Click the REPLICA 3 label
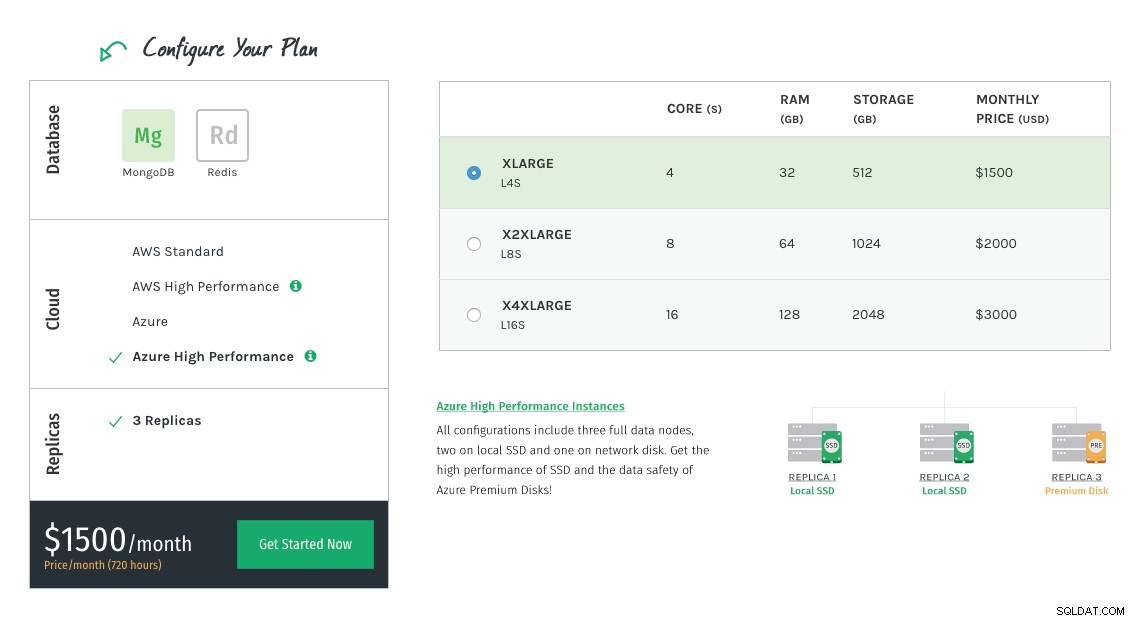Image resolution: width=1134 pixels, height=621 pixels. pos(1076,477)
